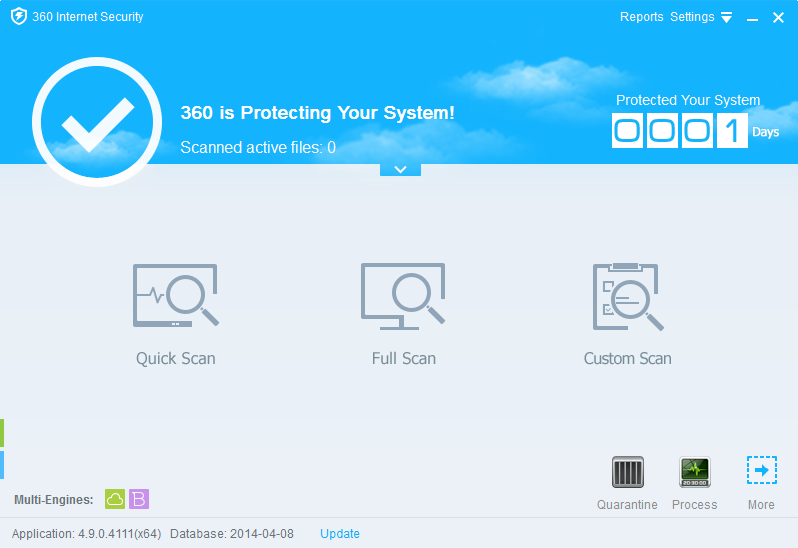Click the protected days counter
Viewport: 798px width, 548px height.
tap(680, 131)
